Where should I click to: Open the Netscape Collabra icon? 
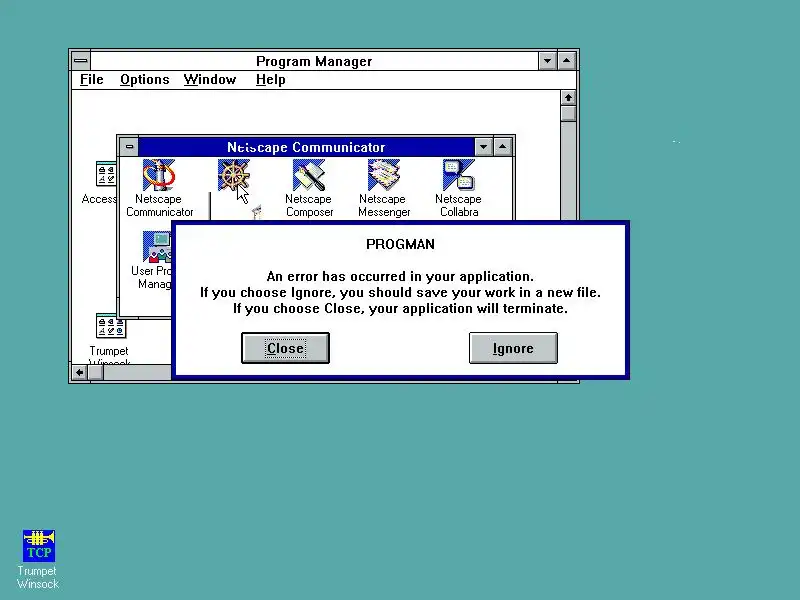coord(459,176)
